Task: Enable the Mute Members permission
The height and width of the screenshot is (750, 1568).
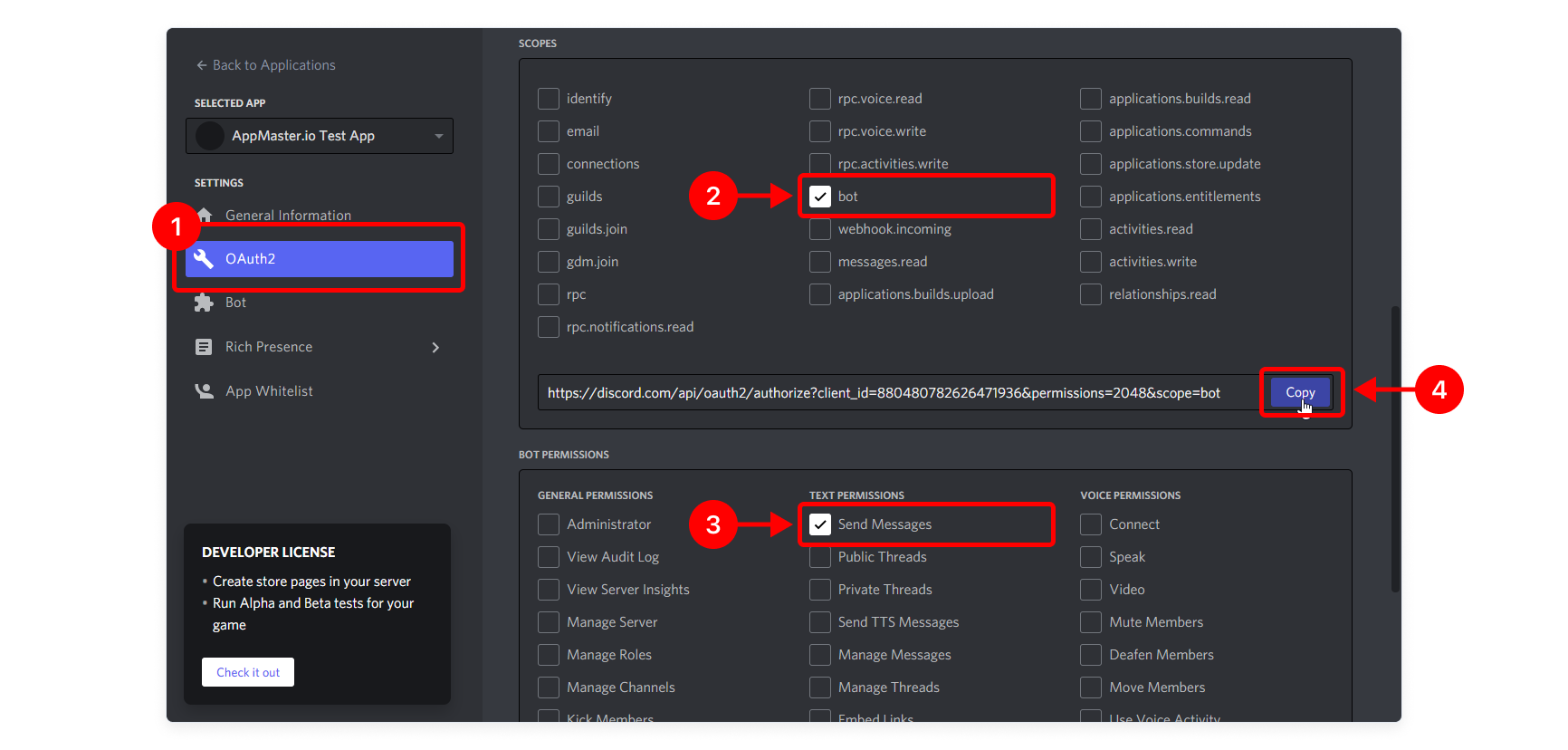Action: coord(1091,622)
